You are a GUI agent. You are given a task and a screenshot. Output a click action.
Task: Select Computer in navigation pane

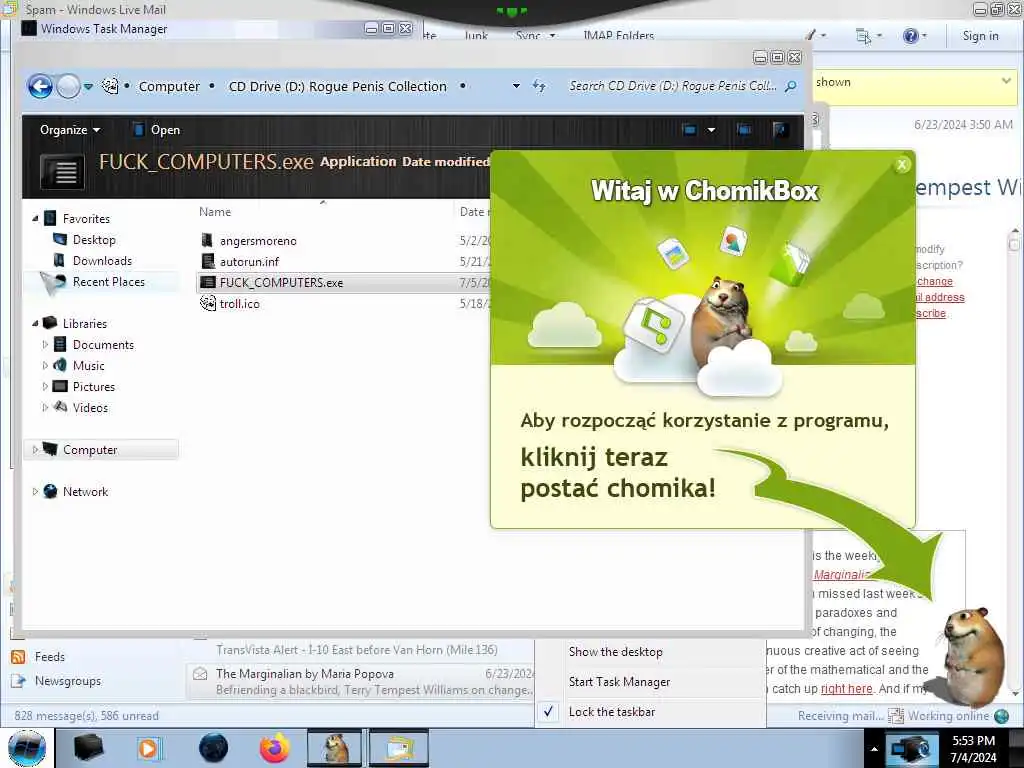[90, 449]
